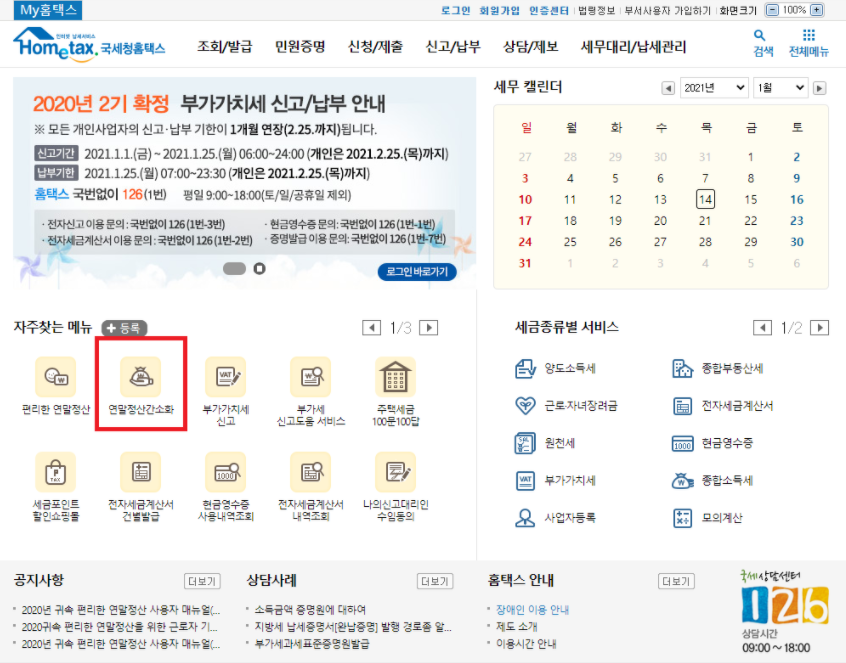The height and width of the screenshot is (663, 846).
Task: Open 현금영수증 사용내역조회 icon
Action: coord(226,472)
